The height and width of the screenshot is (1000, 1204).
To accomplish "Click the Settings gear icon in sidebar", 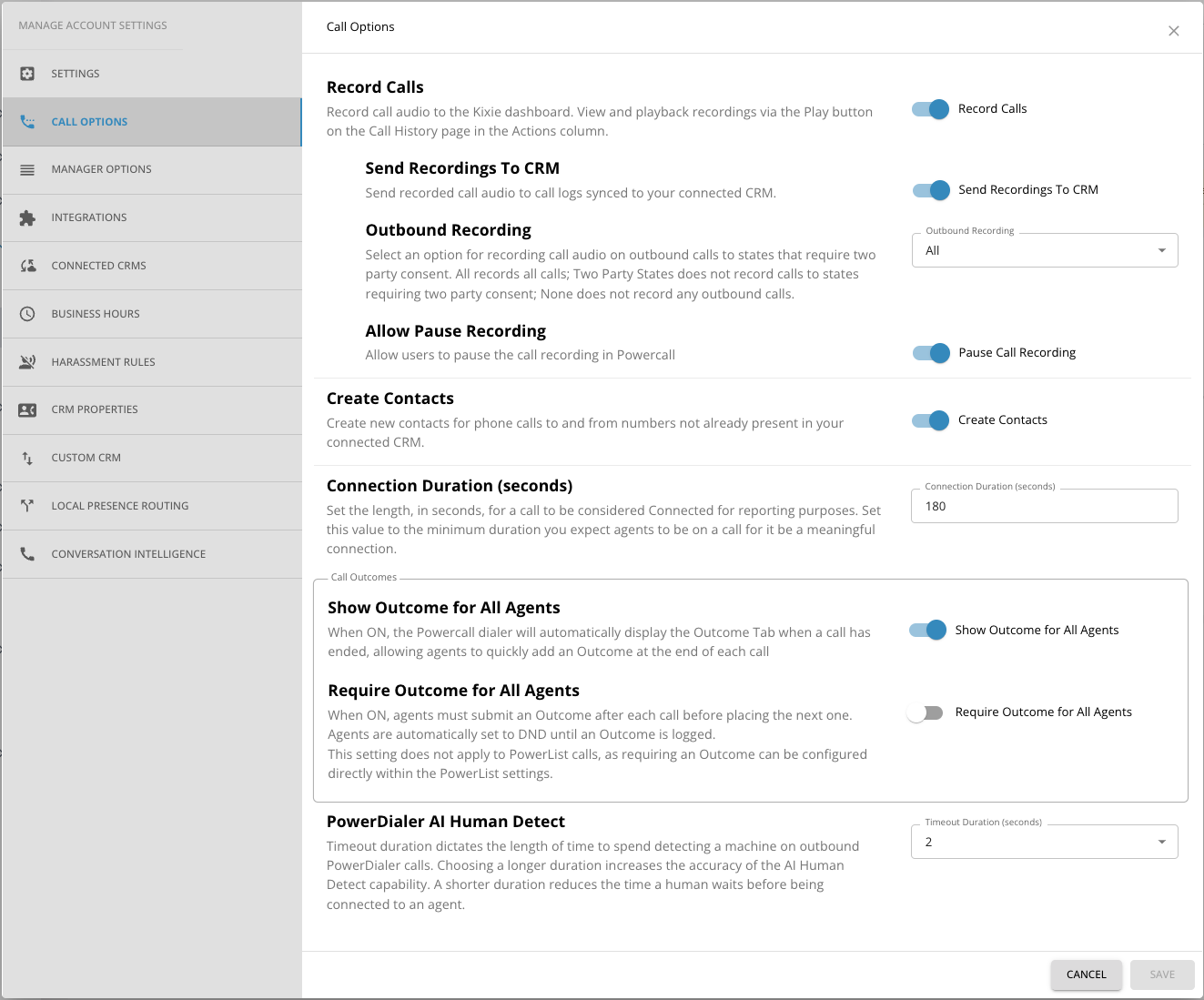I will tap(27, 74).
